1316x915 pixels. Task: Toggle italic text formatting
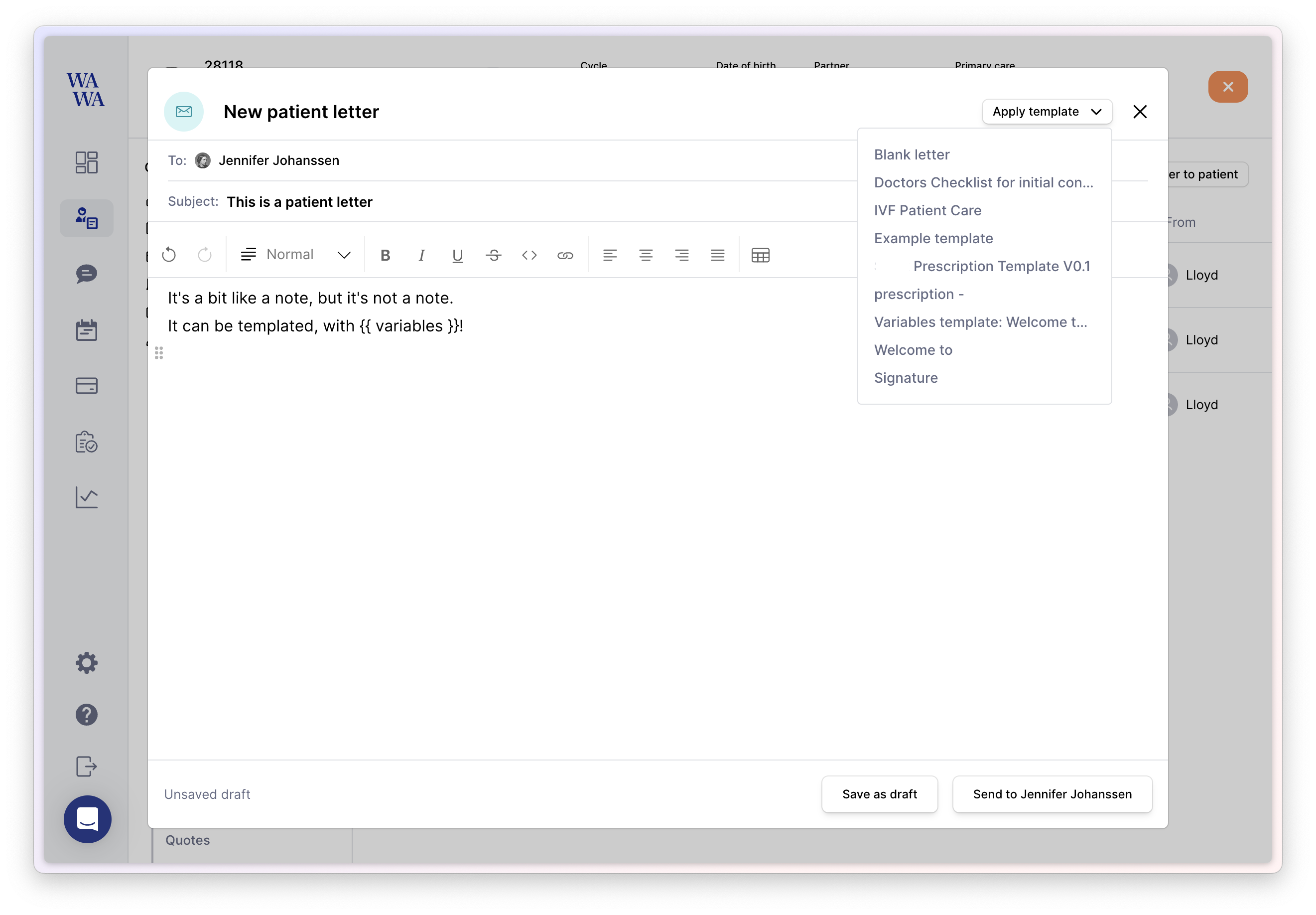click(421, 255)
